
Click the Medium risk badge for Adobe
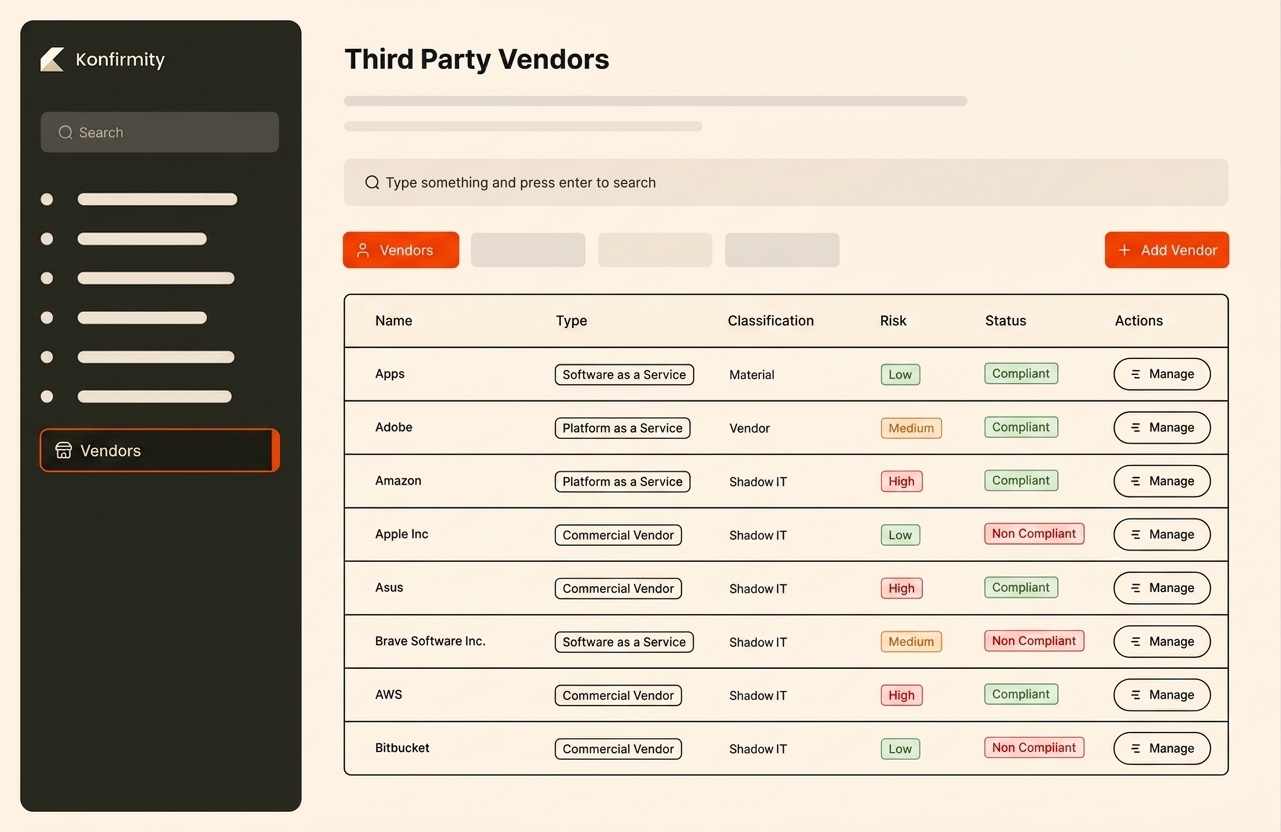click(x=911, y=428)
